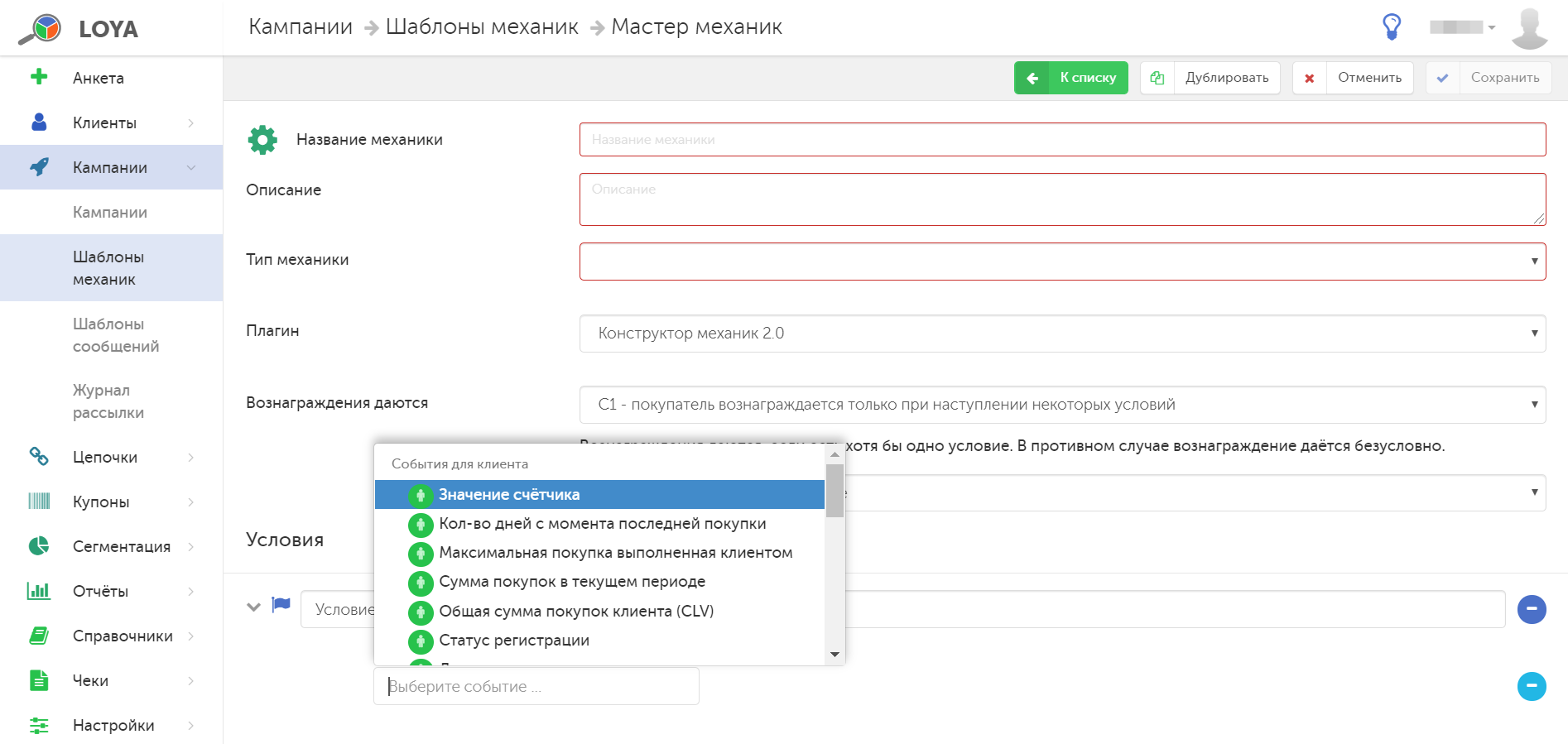Screen dimensions: 1568x744
Task: Click the Цепочки chain icon
Action: point(39,456)
